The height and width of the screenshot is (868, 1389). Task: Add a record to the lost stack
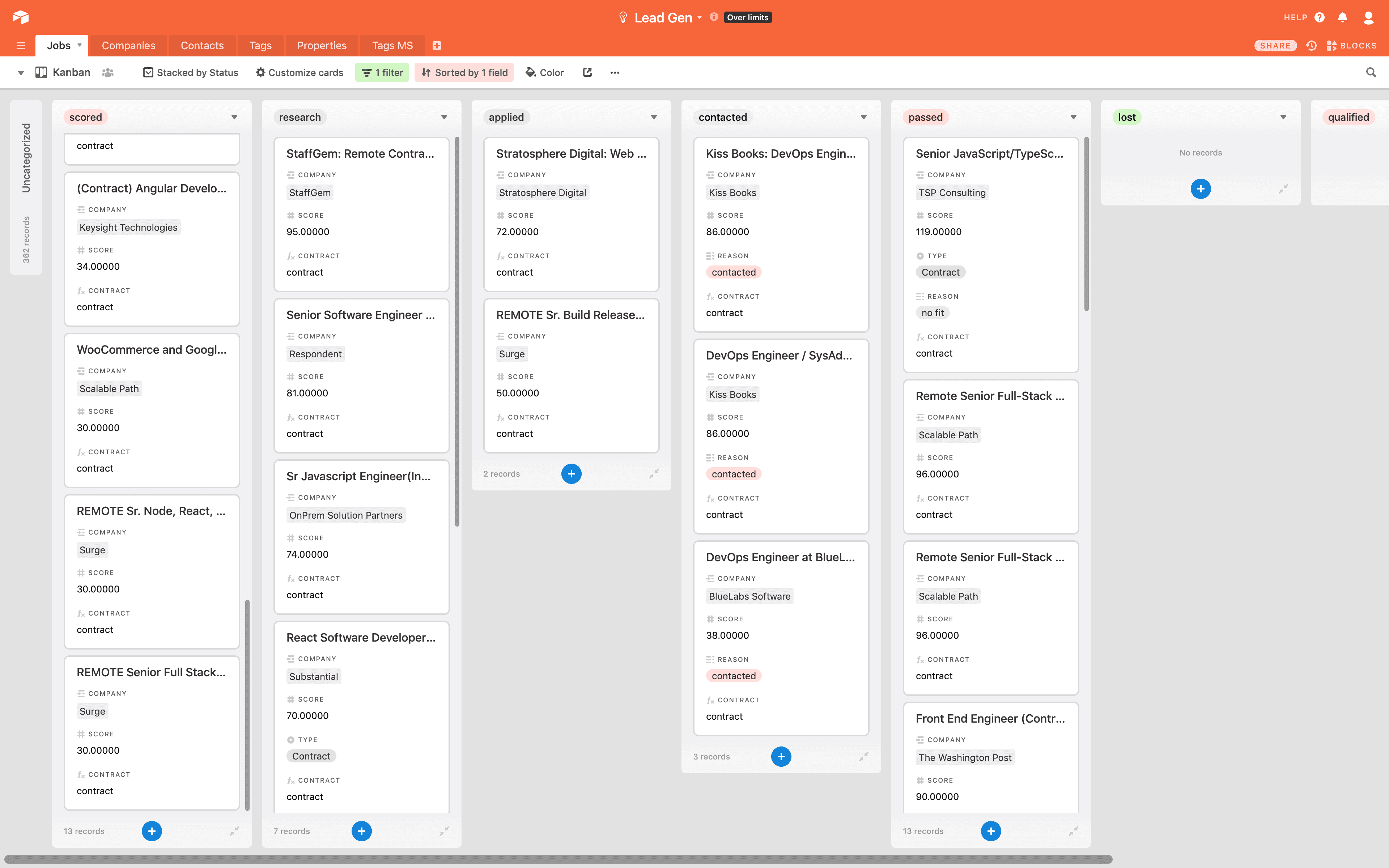point(1201,189)
